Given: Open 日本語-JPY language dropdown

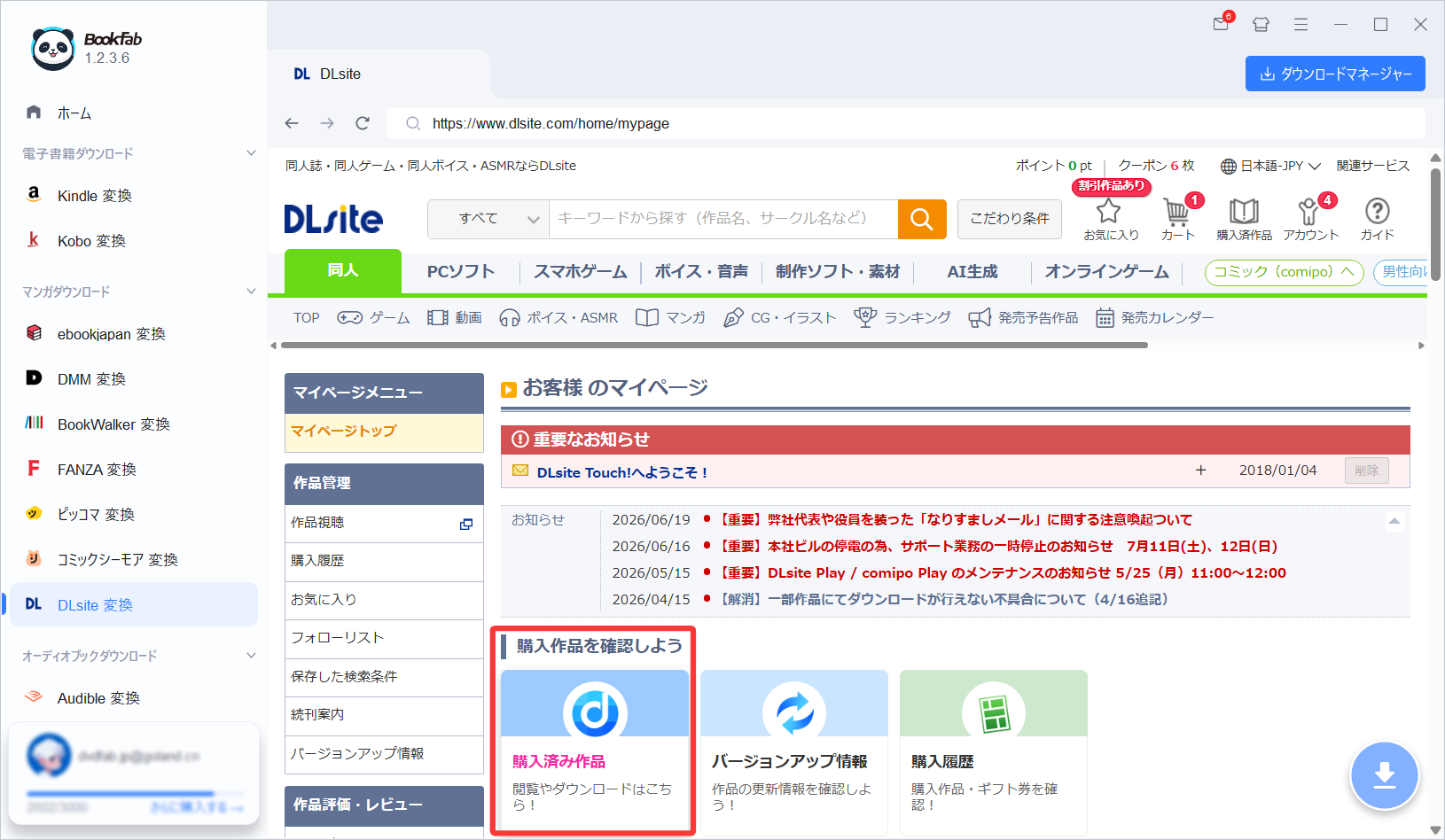Looking at the screenshot, I should [1270, 166].
